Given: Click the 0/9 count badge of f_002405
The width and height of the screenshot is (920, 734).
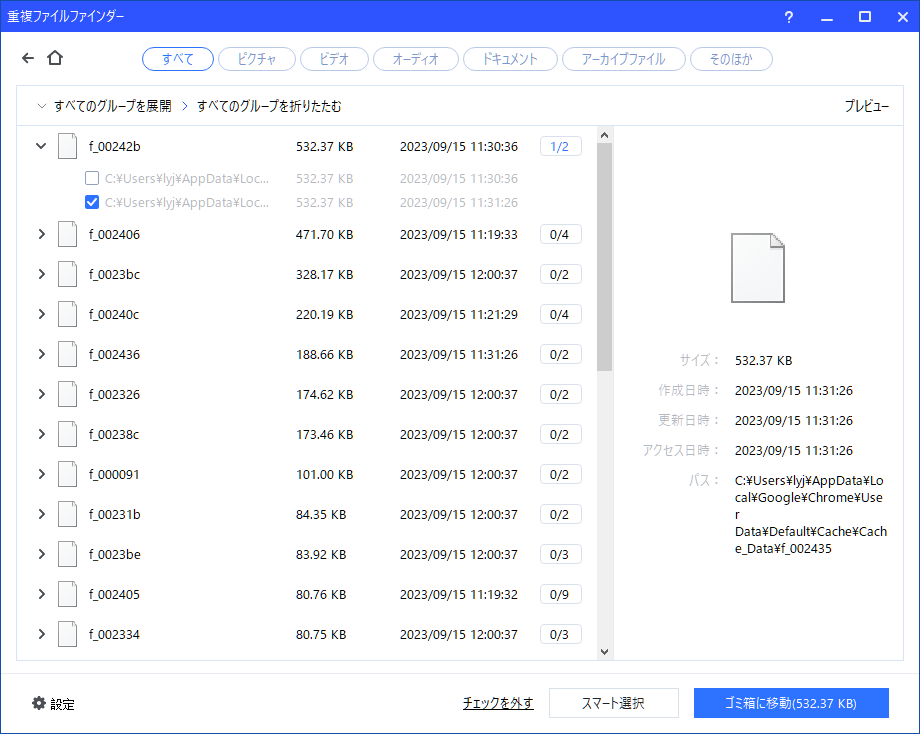Looking at the screenshot, I should coord(560,594).
